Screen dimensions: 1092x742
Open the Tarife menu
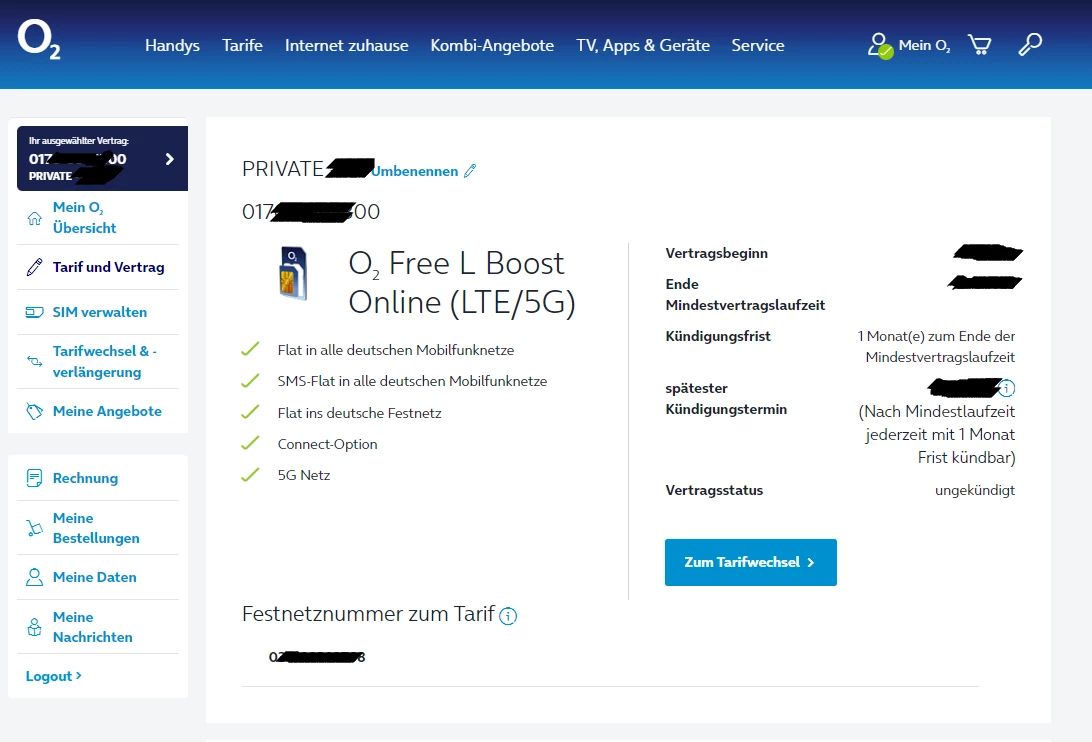click(x=242, y=45)
